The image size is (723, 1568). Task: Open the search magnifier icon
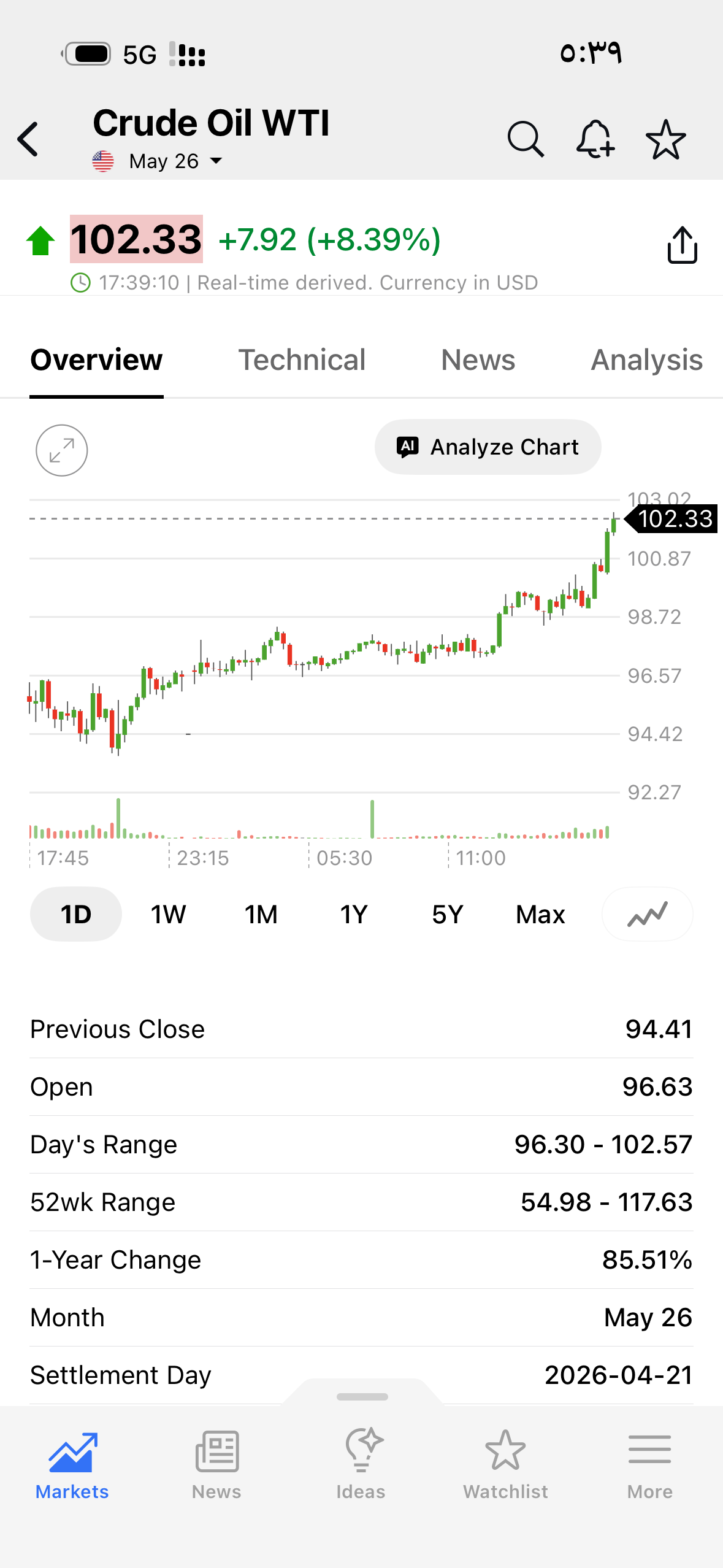526,139
